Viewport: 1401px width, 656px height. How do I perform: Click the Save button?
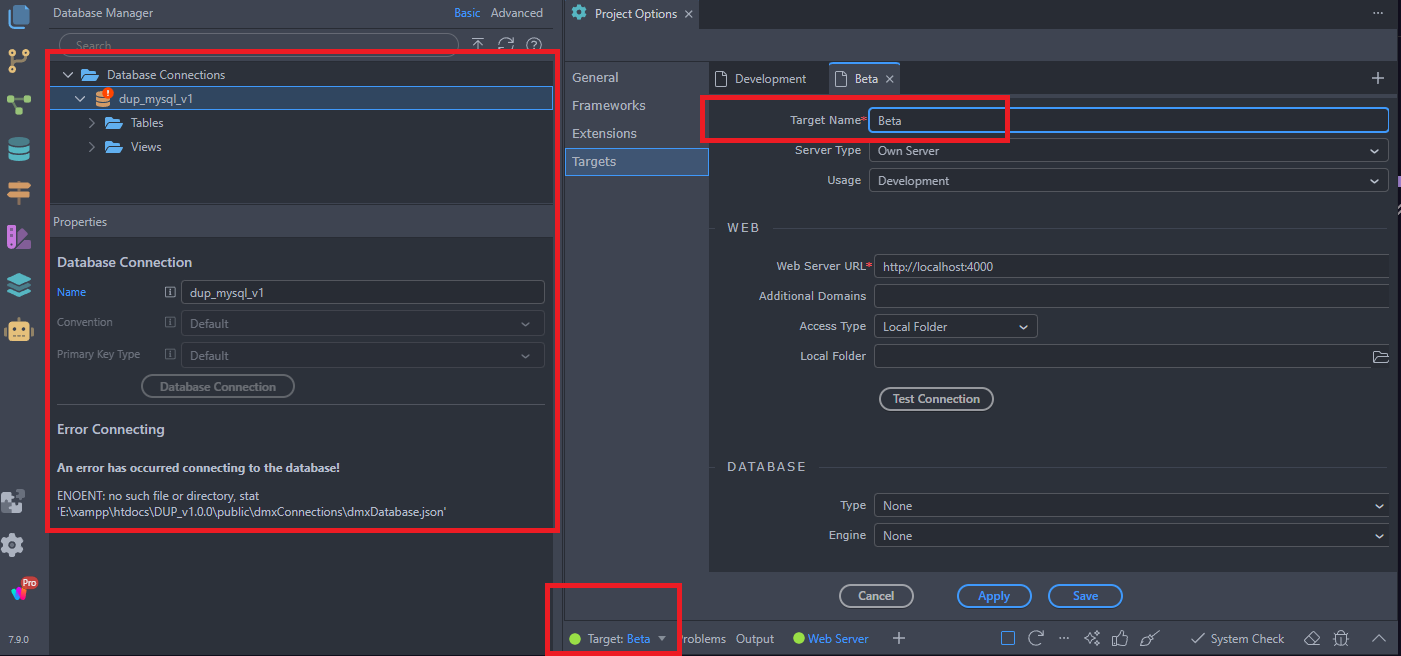[x=1085, y=596]
